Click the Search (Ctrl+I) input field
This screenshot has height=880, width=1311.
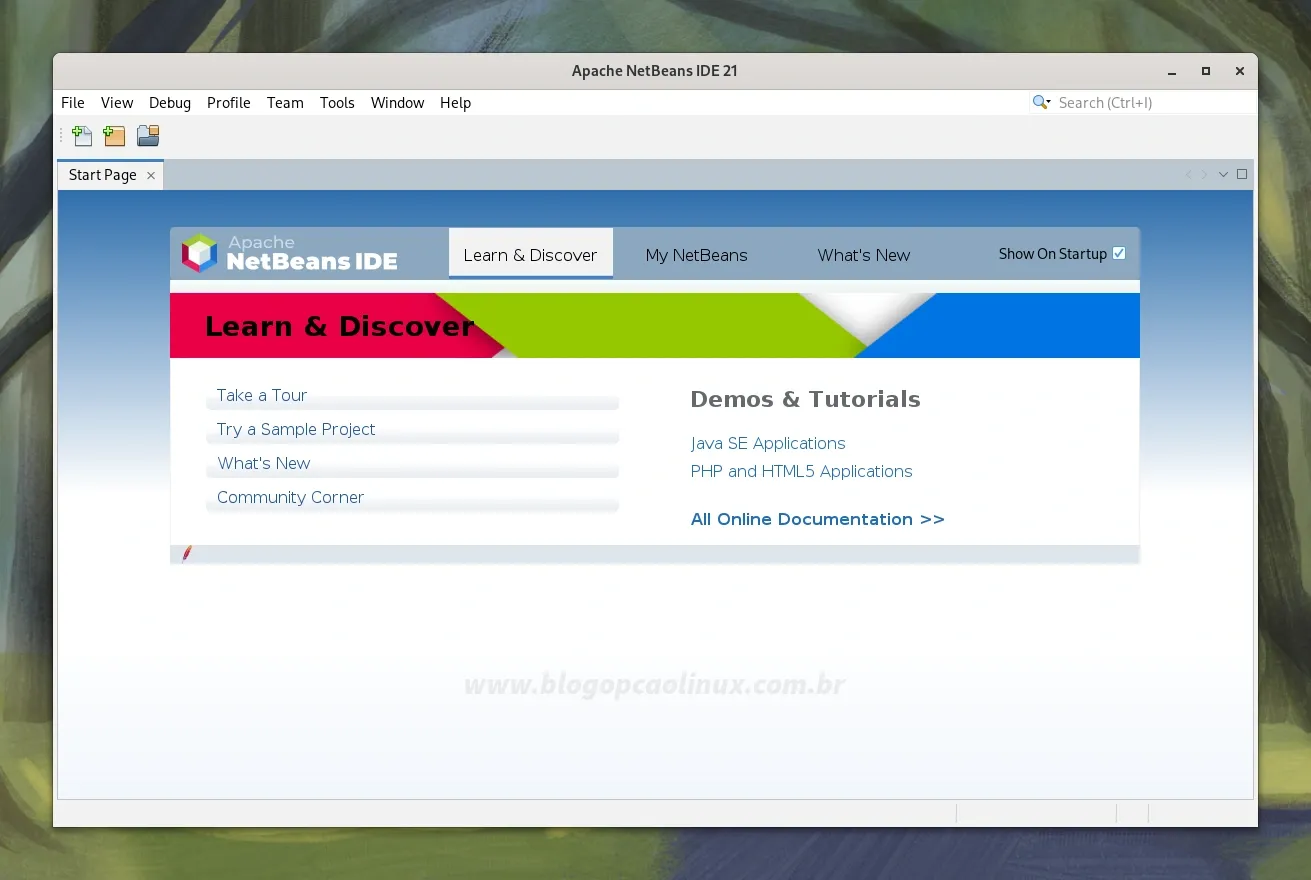coord(1155,102)
